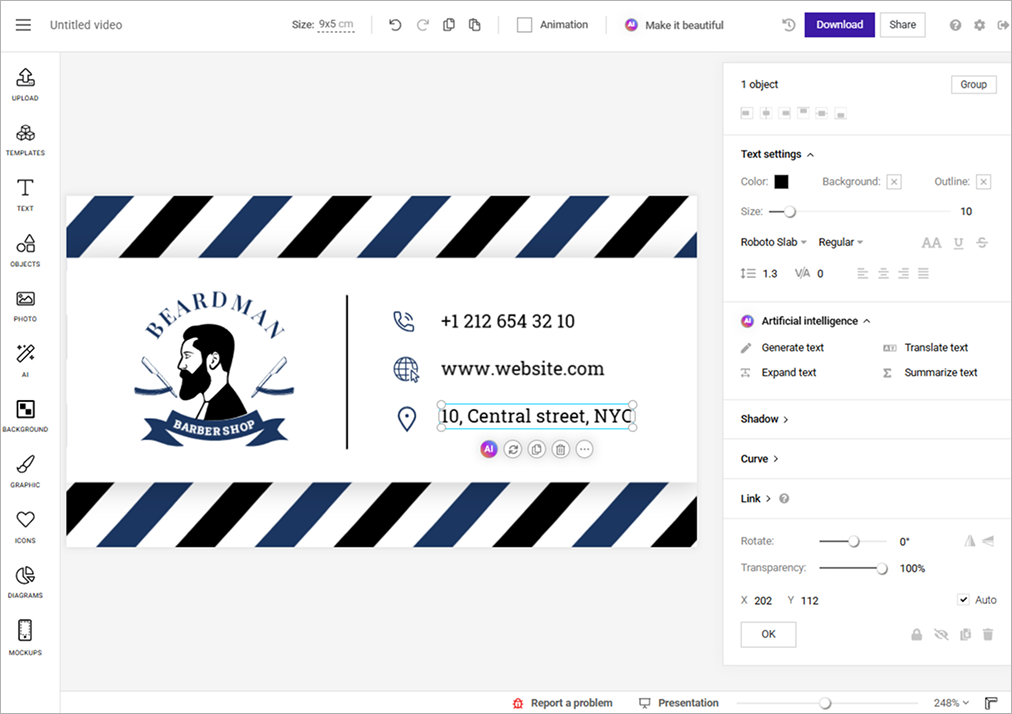Open the black text Color swatch
Image resolution: width=1012 pixels, height=714 pixels.
pos(781,181)
